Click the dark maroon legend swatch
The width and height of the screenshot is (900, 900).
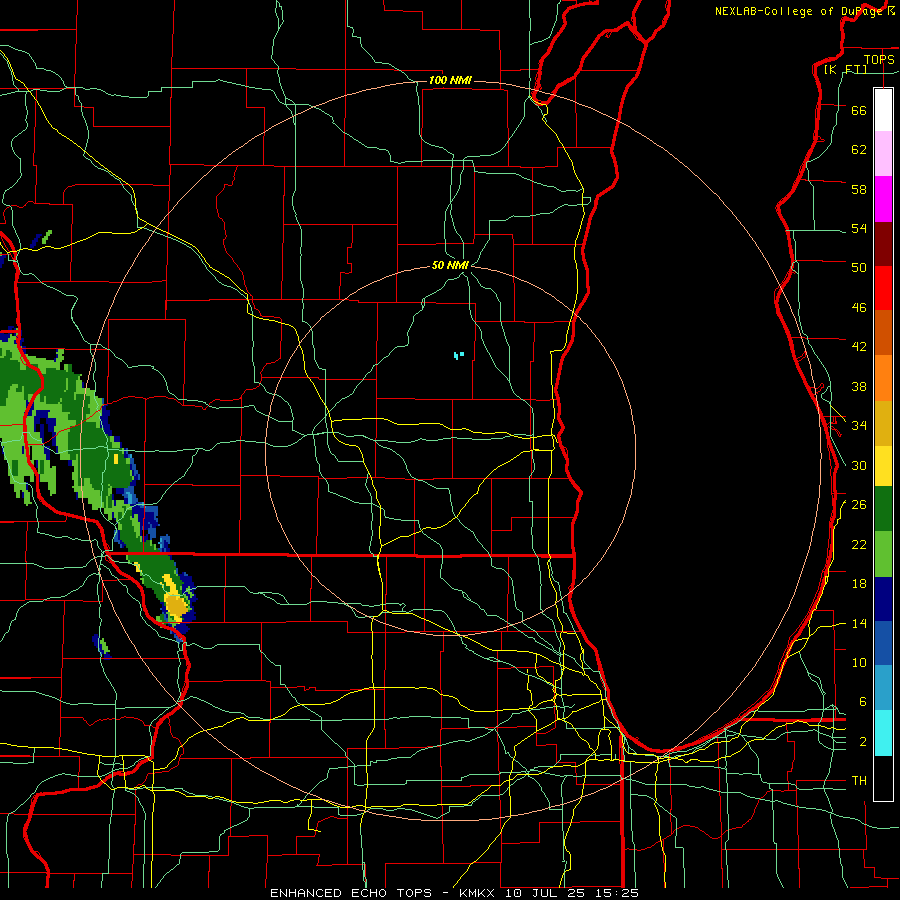(x=883, y=244)
